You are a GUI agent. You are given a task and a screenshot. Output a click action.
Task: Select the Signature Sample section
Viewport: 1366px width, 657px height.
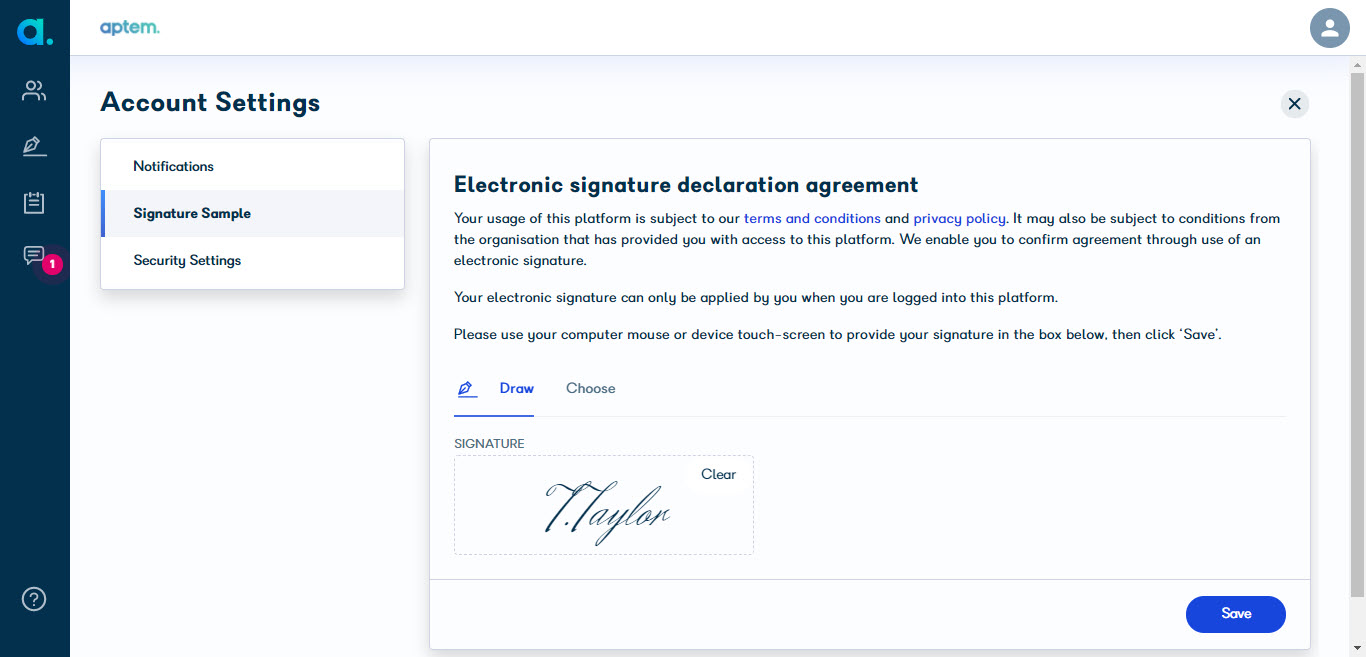(x=253, y=213)
